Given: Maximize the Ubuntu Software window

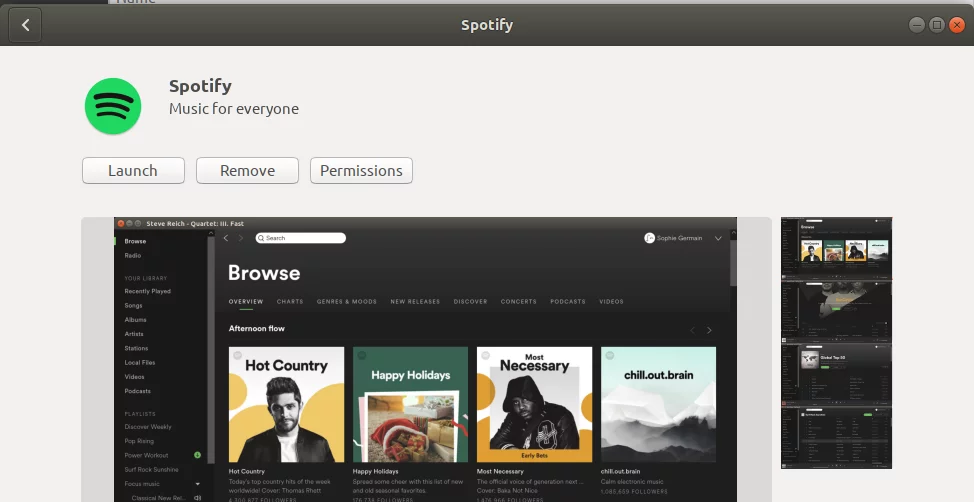Looking at the screenshot, I should 937,25.
